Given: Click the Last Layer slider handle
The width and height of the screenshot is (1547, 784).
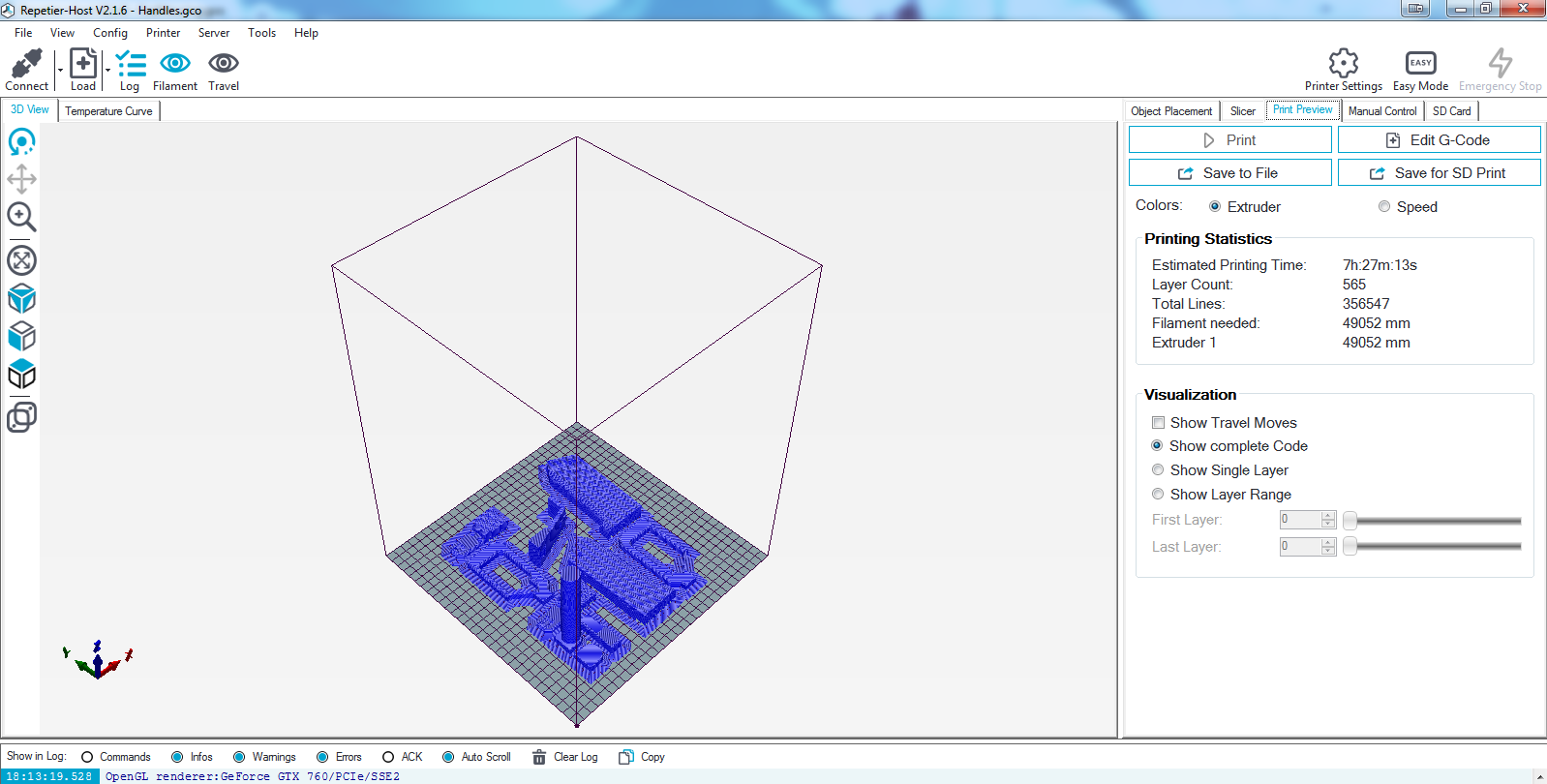Looking at the screenshot, I should (x=1350, y=547).
